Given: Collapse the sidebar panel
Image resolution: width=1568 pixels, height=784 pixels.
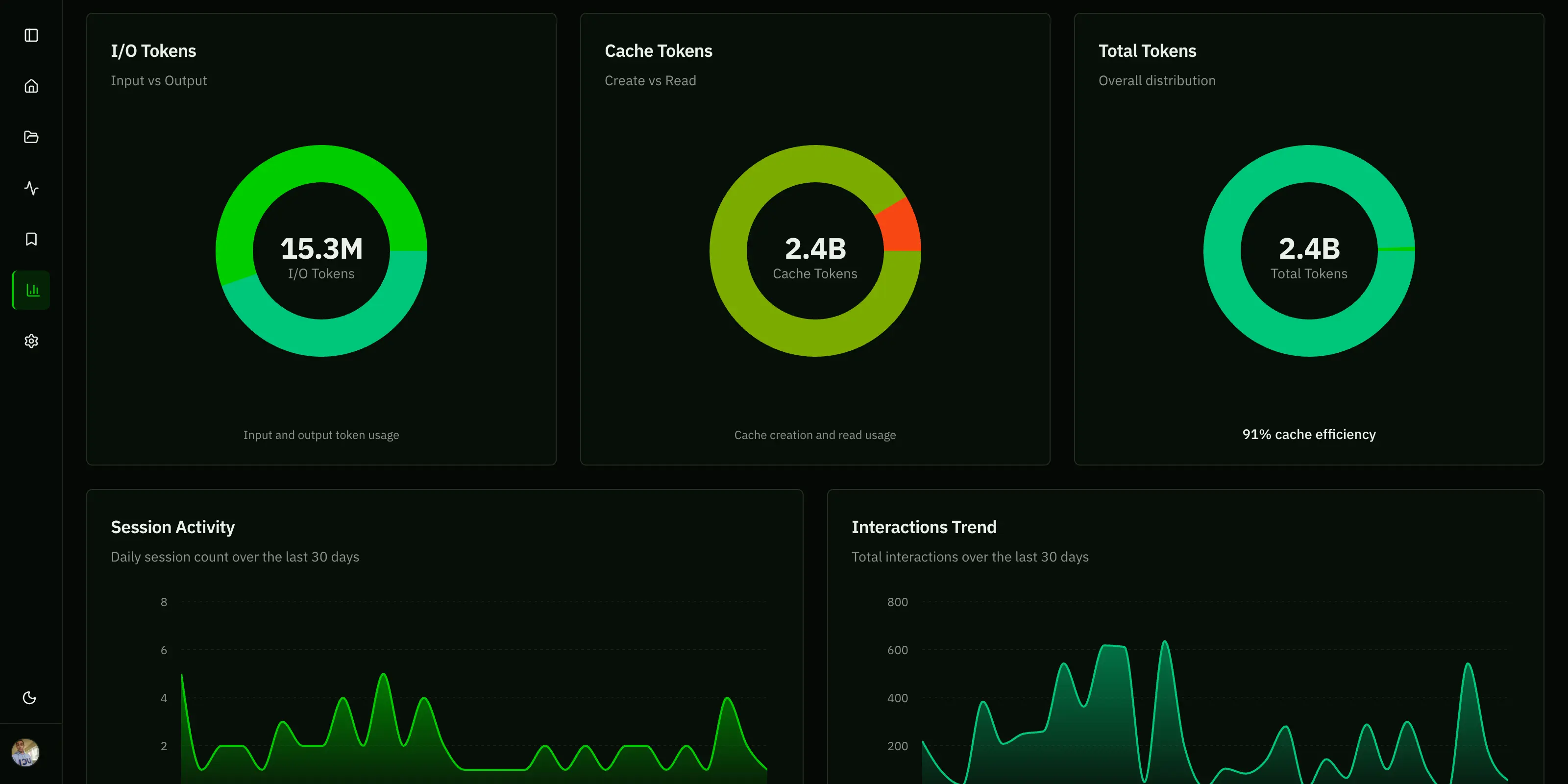Looking at the screenshot, I should [30, 35].
